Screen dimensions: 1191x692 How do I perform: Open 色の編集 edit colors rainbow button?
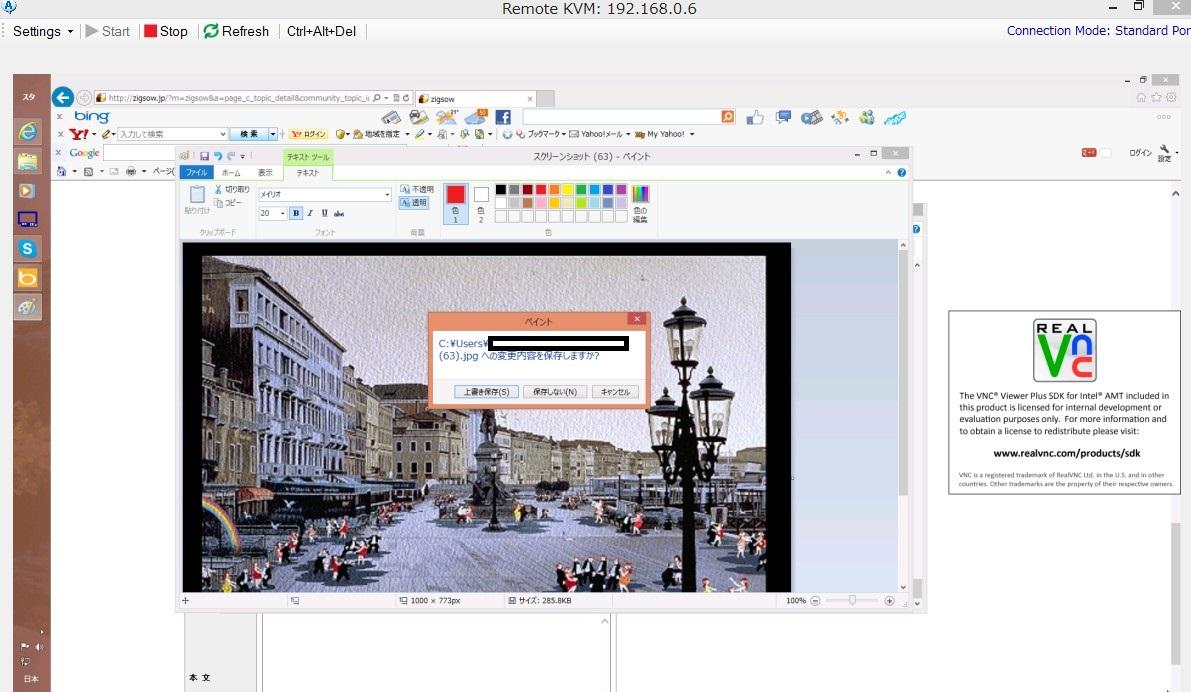coord(640,203)
